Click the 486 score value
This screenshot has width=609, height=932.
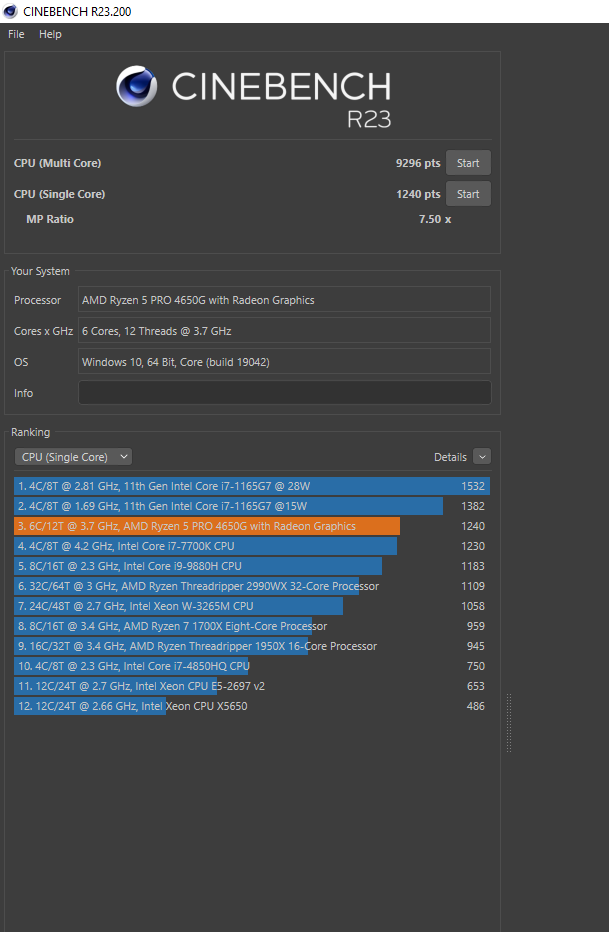pyautogui.click(x=476, y=706)
